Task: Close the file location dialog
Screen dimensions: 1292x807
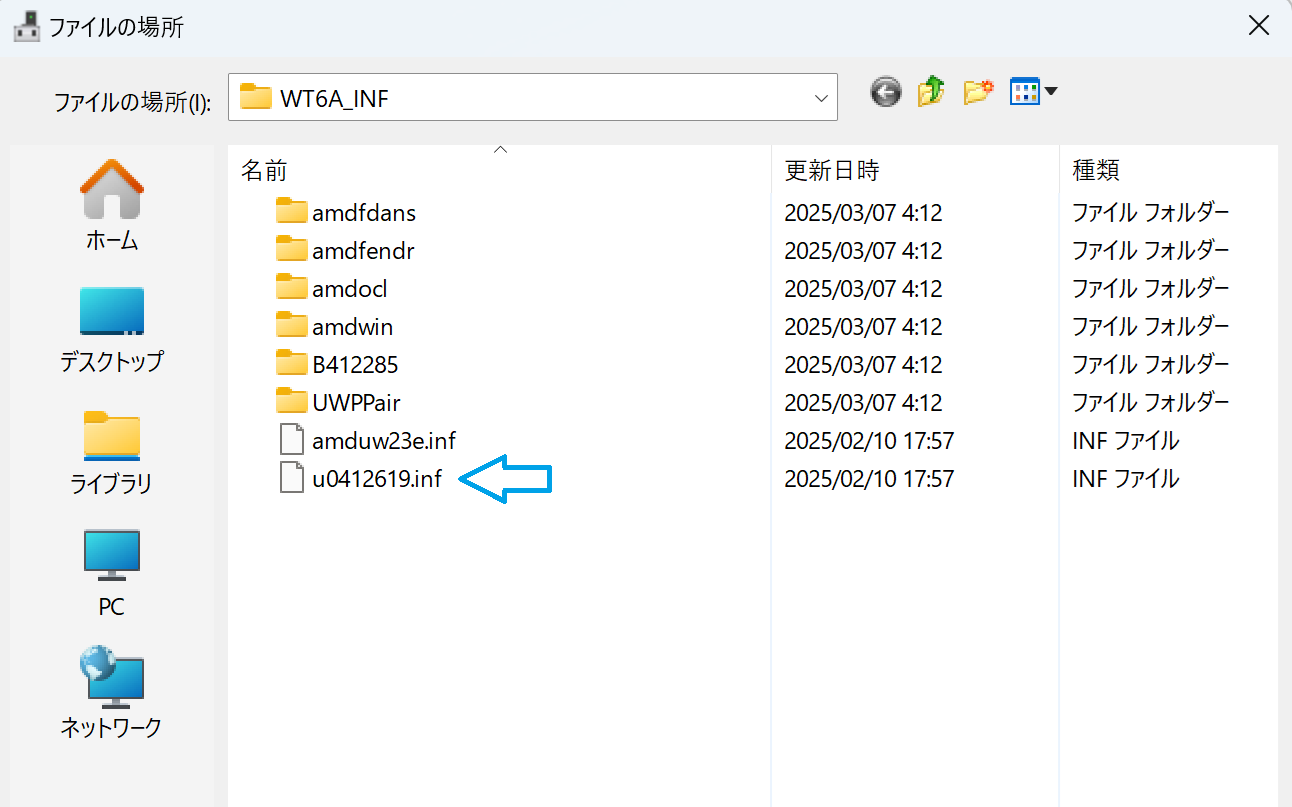Action: [x=1258, y=26]
